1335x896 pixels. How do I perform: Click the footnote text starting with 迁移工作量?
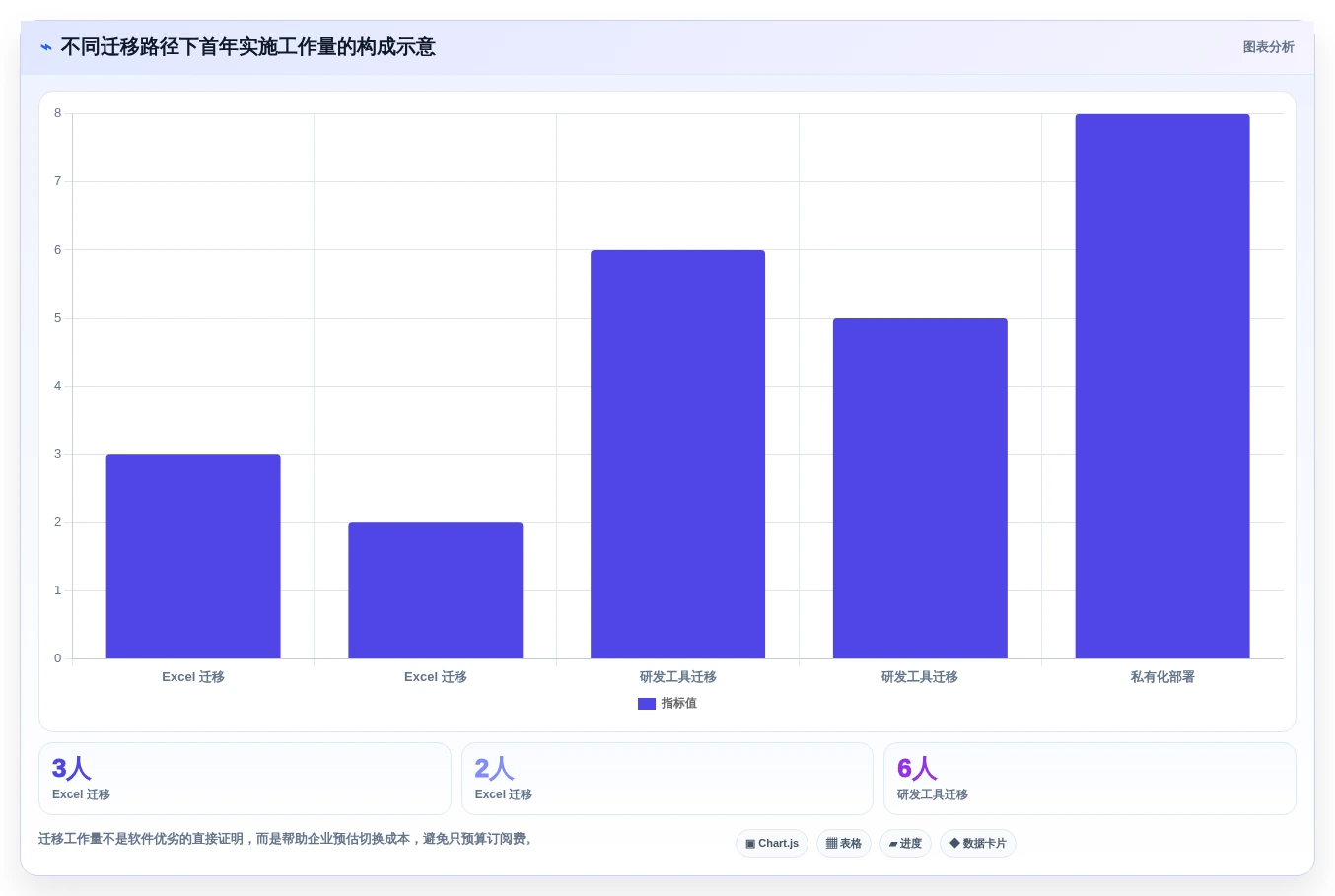click(288, 840)
